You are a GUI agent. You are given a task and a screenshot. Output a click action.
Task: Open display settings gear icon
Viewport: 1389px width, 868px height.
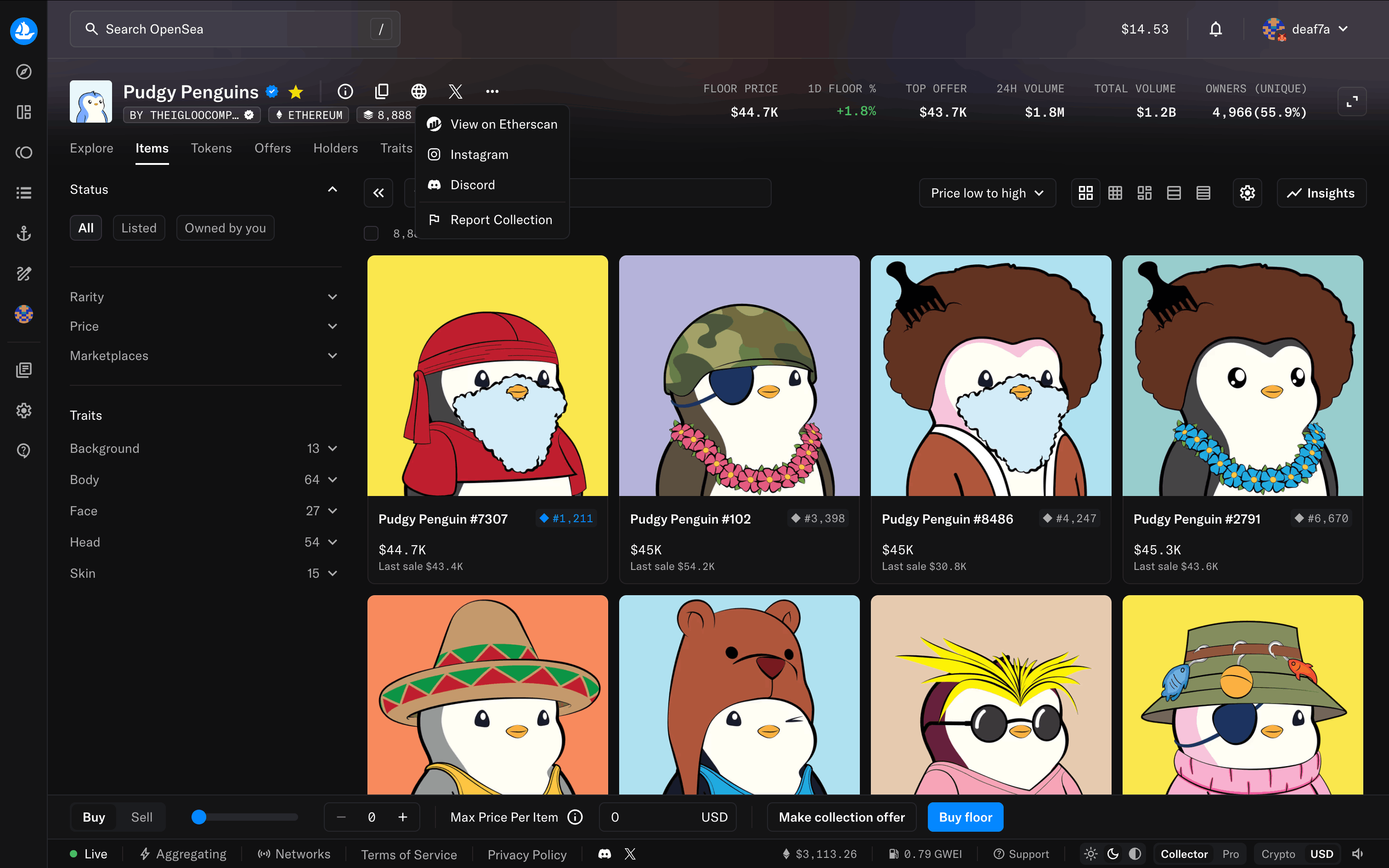click(x=1247, y=193)
